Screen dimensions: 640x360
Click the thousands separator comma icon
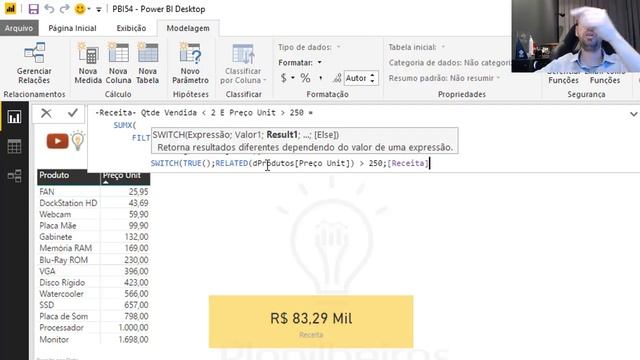pos(320,78)
